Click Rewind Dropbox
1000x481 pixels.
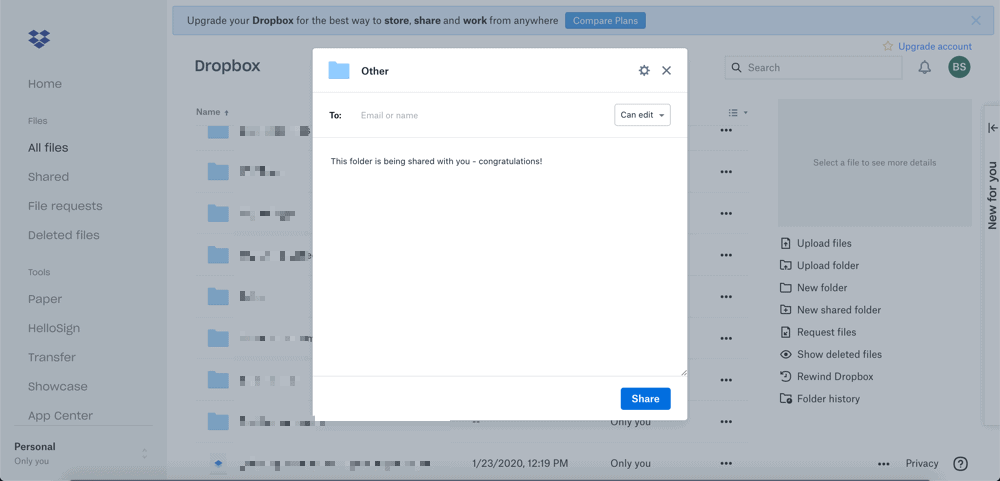(835, 377)
